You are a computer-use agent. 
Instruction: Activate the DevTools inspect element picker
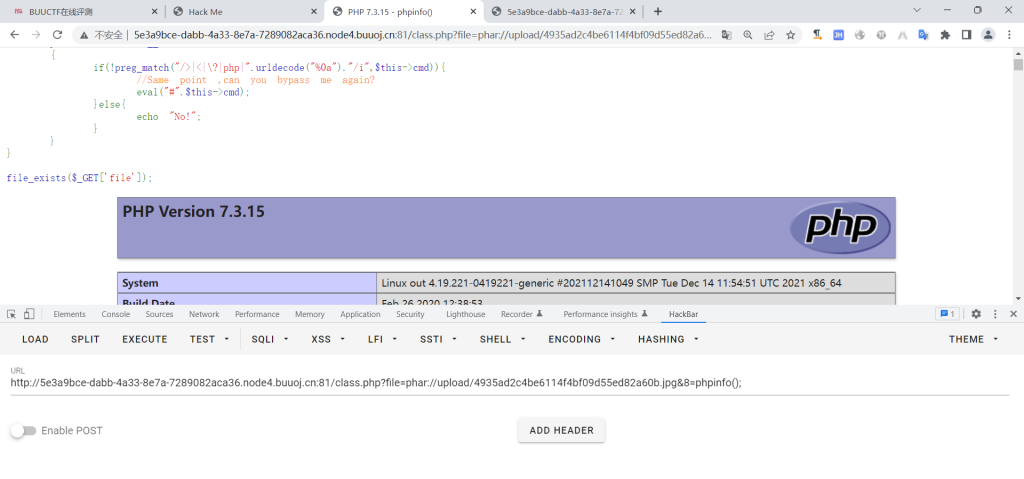pyautogui.click(x=11, y=314)
